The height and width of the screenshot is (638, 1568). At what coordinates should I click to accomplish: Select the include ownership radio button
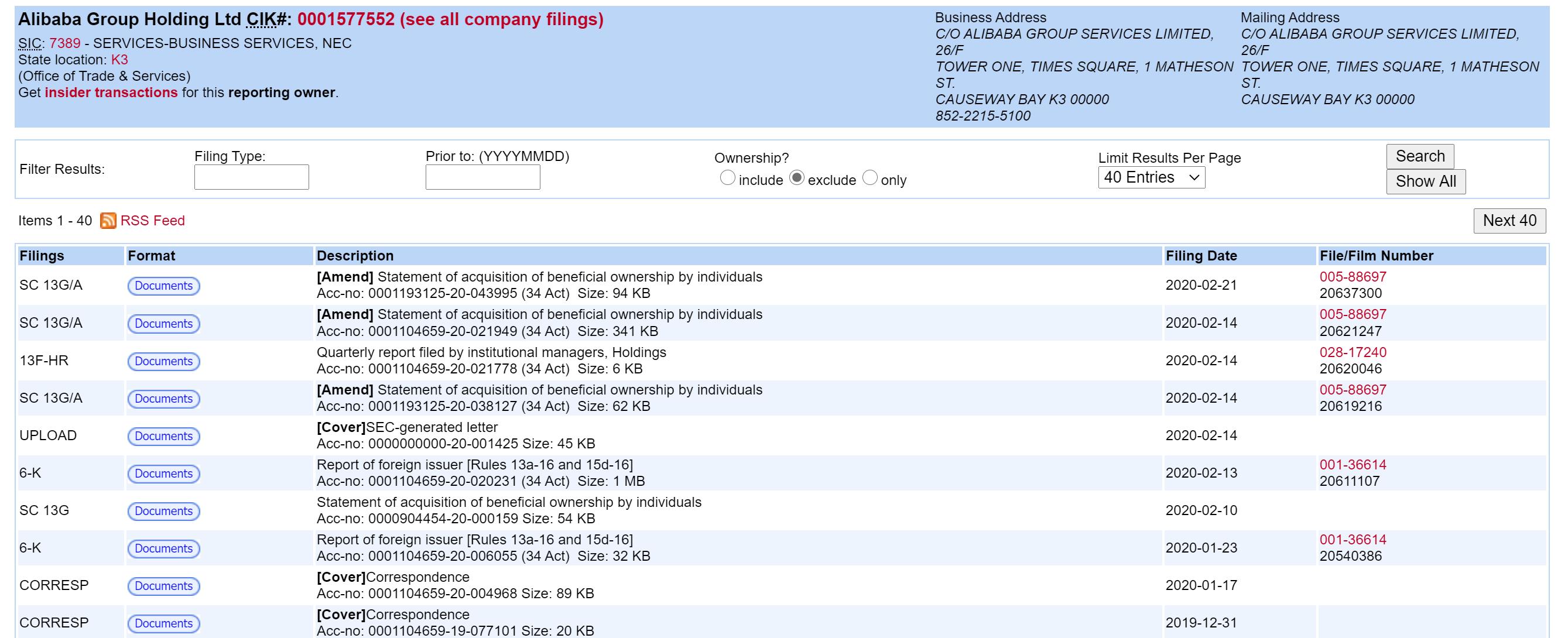click(x=727, y=178)
